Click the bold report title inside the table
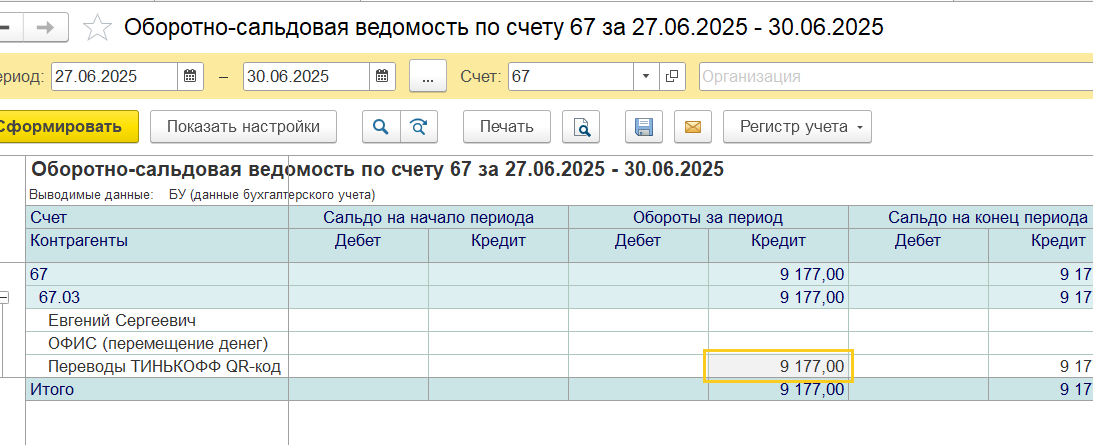The width and height of the screenshot is (1093, 445). 377,169
